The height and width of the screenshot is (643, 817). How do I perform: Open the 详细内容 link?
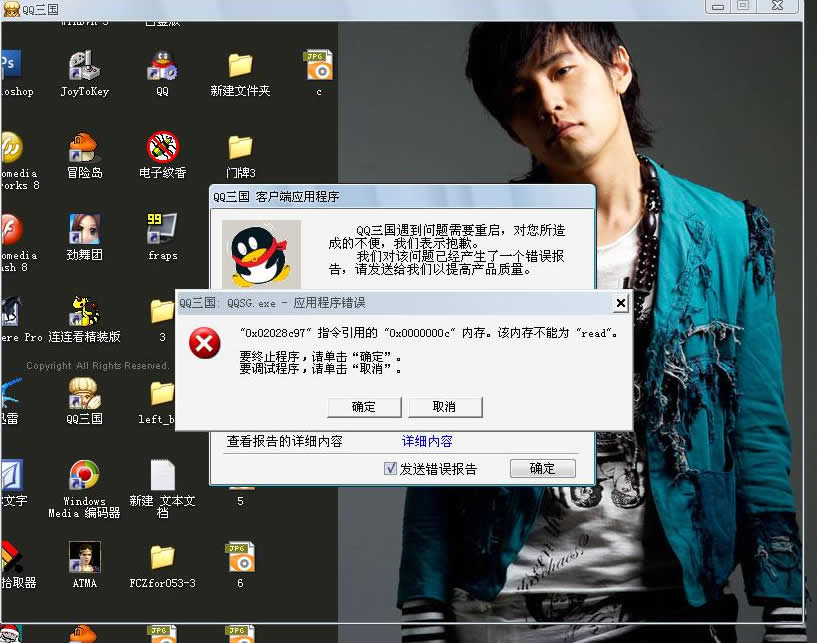coord(427,441)
